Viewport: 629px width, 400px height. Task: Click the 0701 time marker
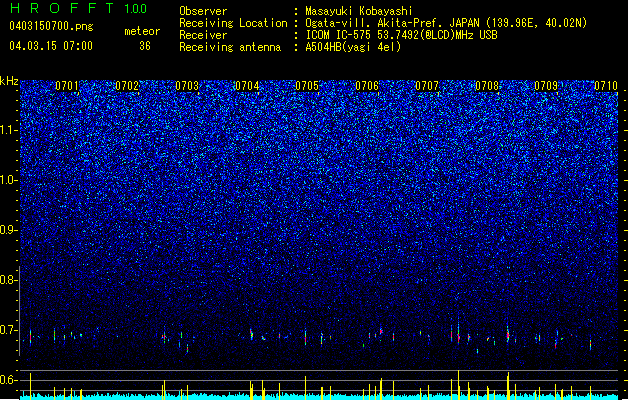[x=67, y=86]
